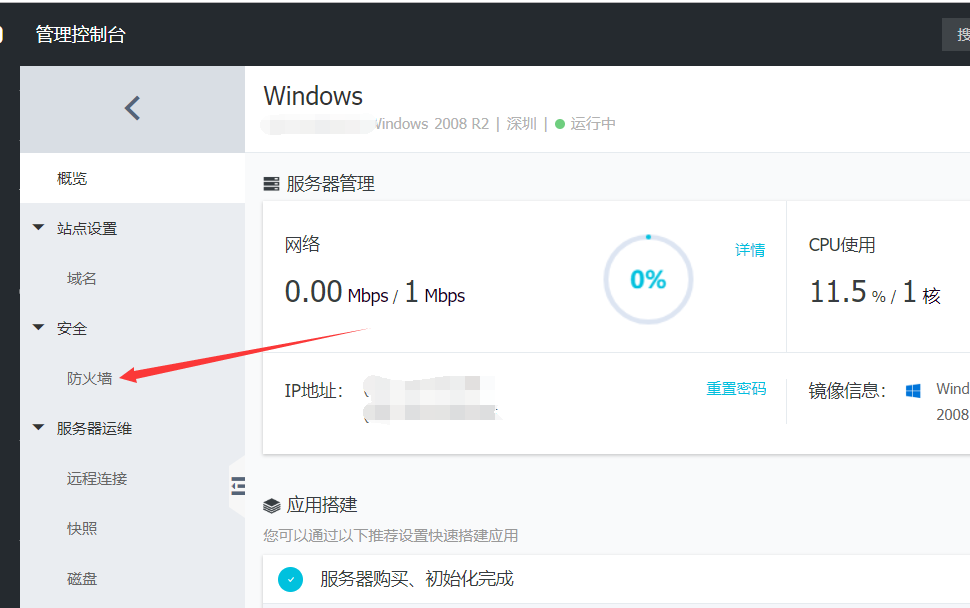The image size is (970, 608).
Task: Click the search button in top bar
Action: pos(956,34)
